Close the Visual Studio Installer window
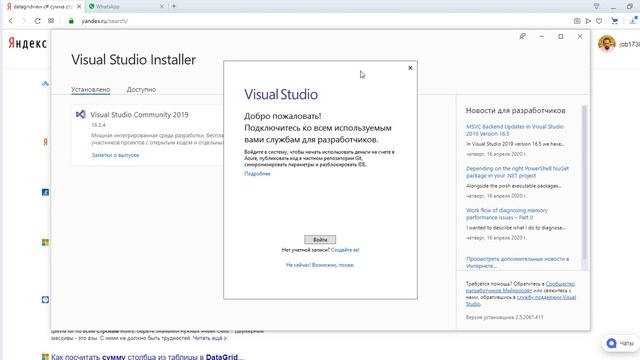The width and height of the screenshot is (640, 360). (x=580, y=36)
